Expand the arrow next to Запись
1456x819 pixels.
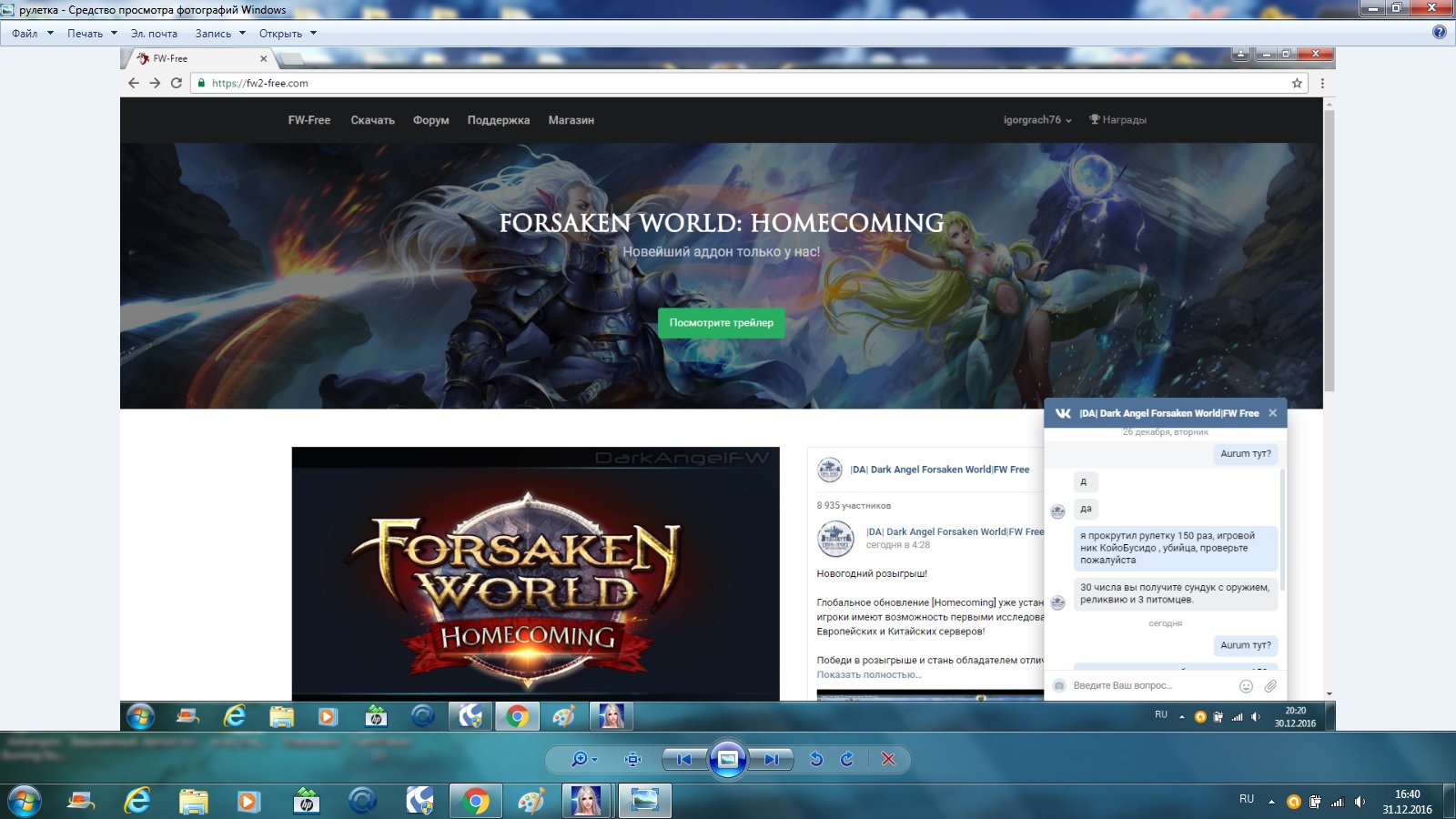pos(242,33)
